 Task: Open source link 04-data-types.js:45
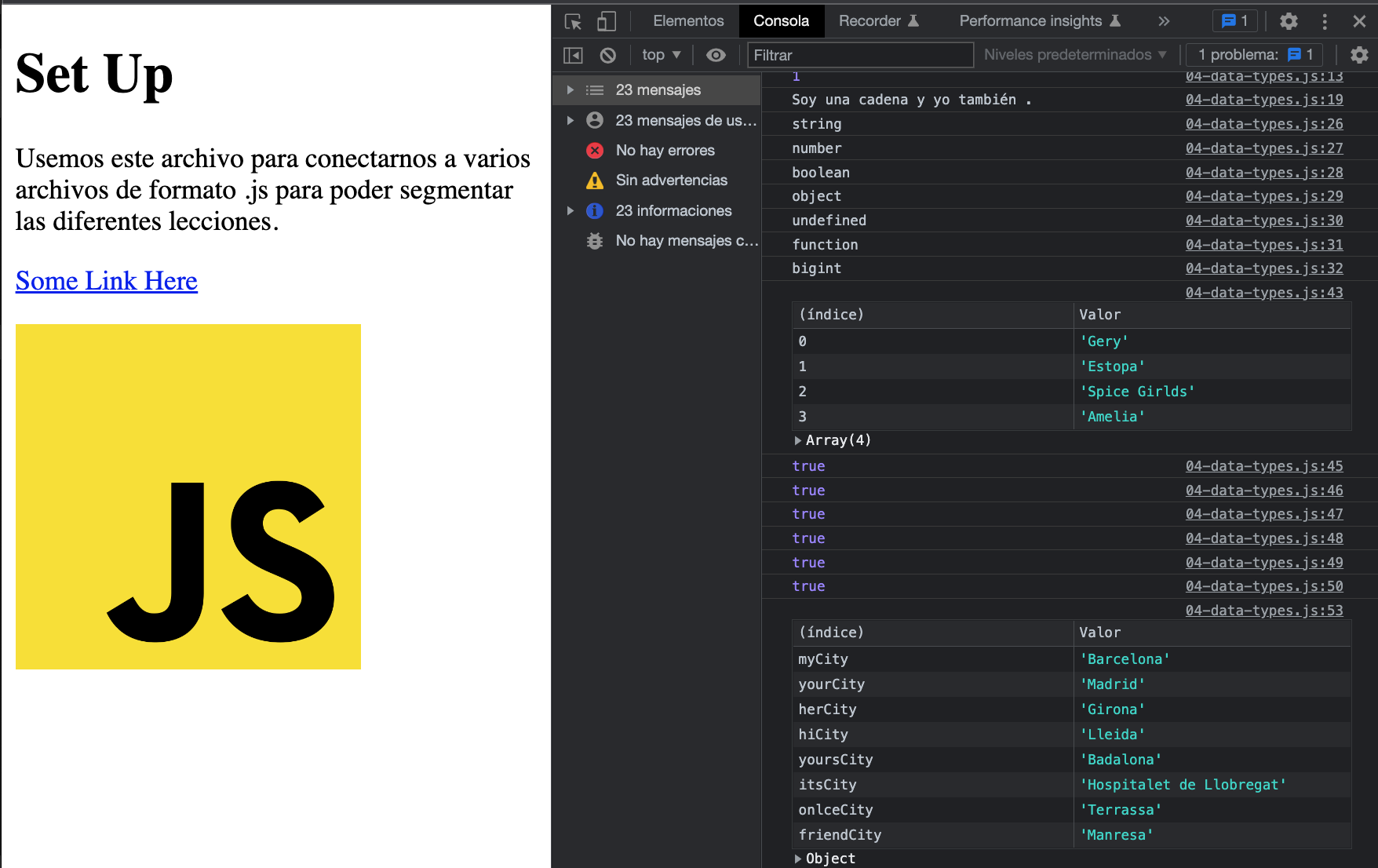(x=1264, y=466)
